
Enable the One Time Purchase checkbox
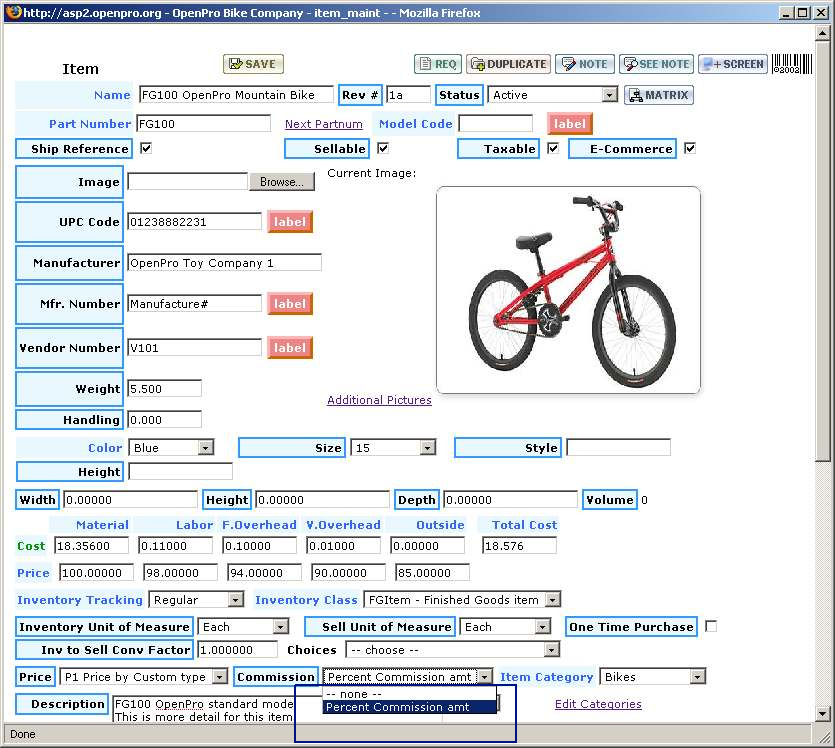(711, 626)
